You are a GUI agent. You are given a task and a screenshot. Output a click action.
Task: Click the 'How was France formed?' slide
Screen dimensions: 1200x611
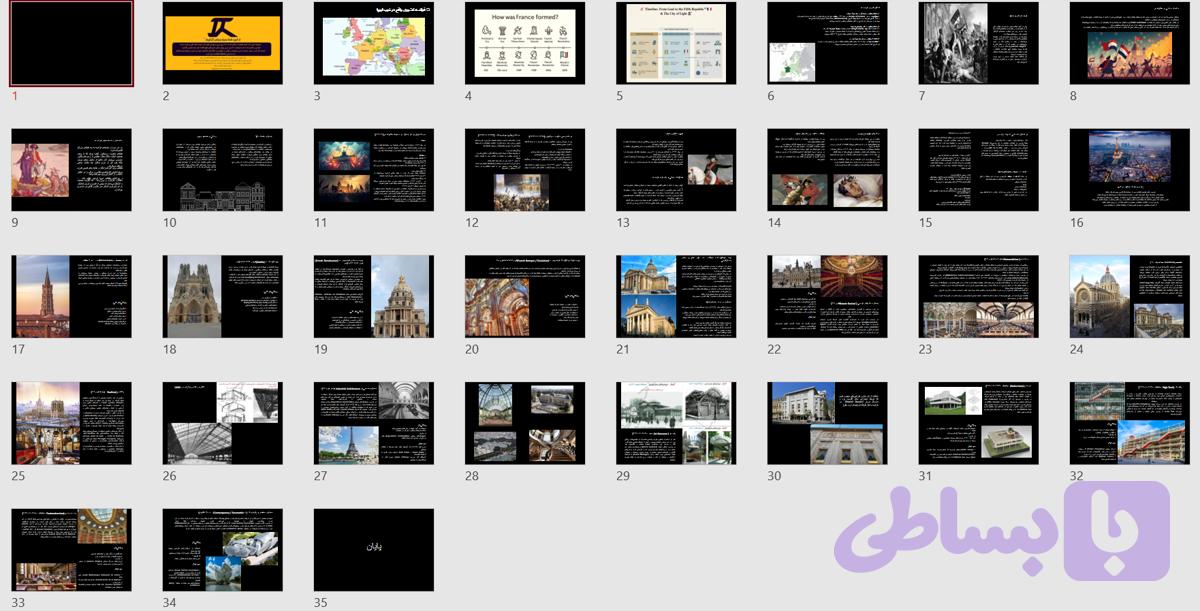525,43
